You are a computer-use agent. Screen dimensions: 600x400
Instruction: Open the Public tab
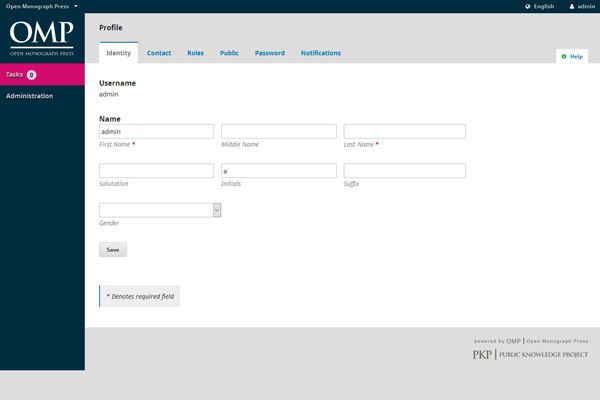point(229,53)
